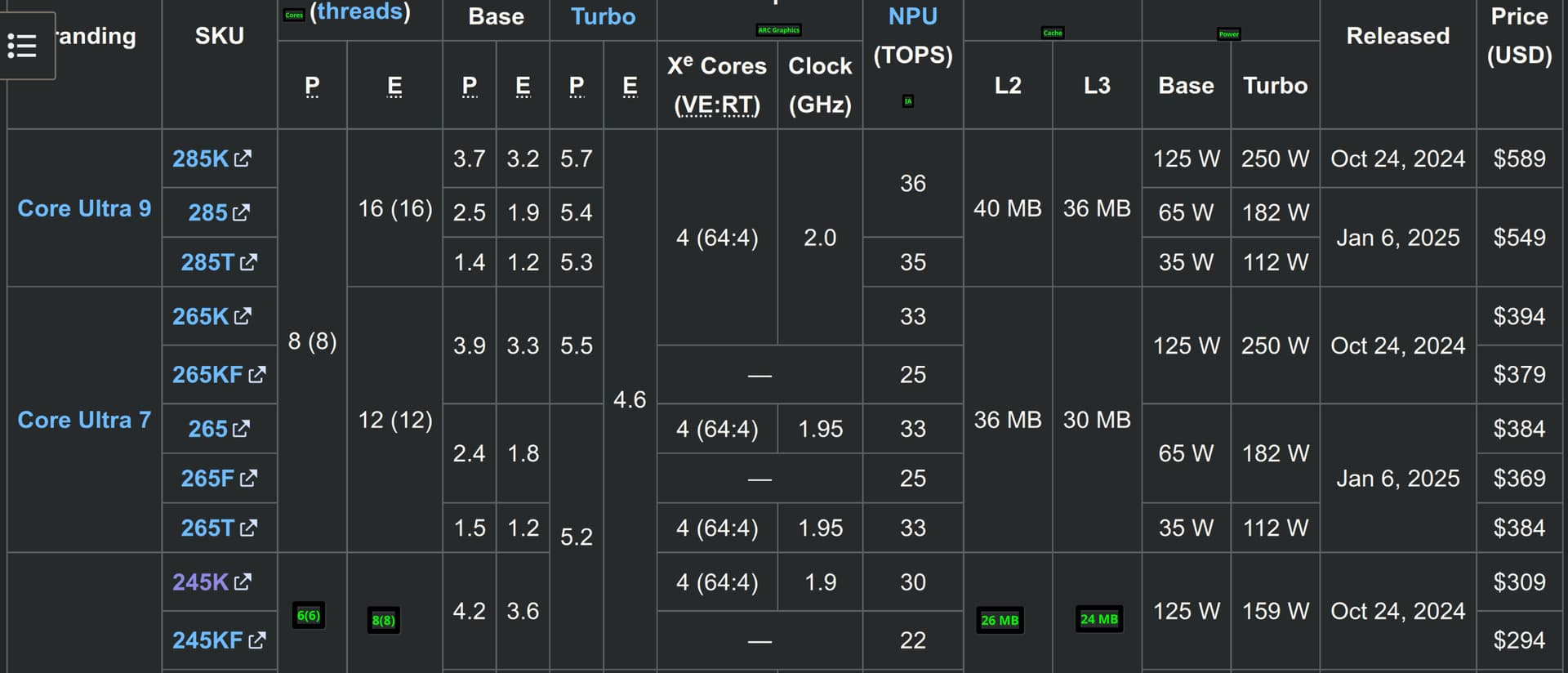Screen dimensions: 1568x673
Task: Click the external link icon next to 285T
Action: click(x=248, y=262)
